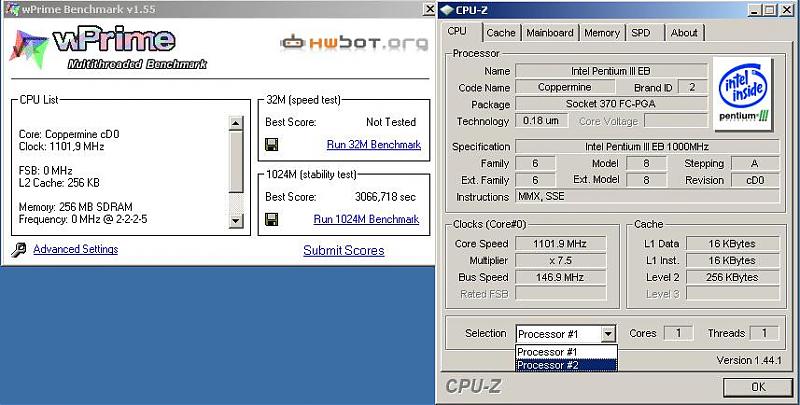Open the Advanced Settings link
The image size is (800, 405).
point(76,249)
